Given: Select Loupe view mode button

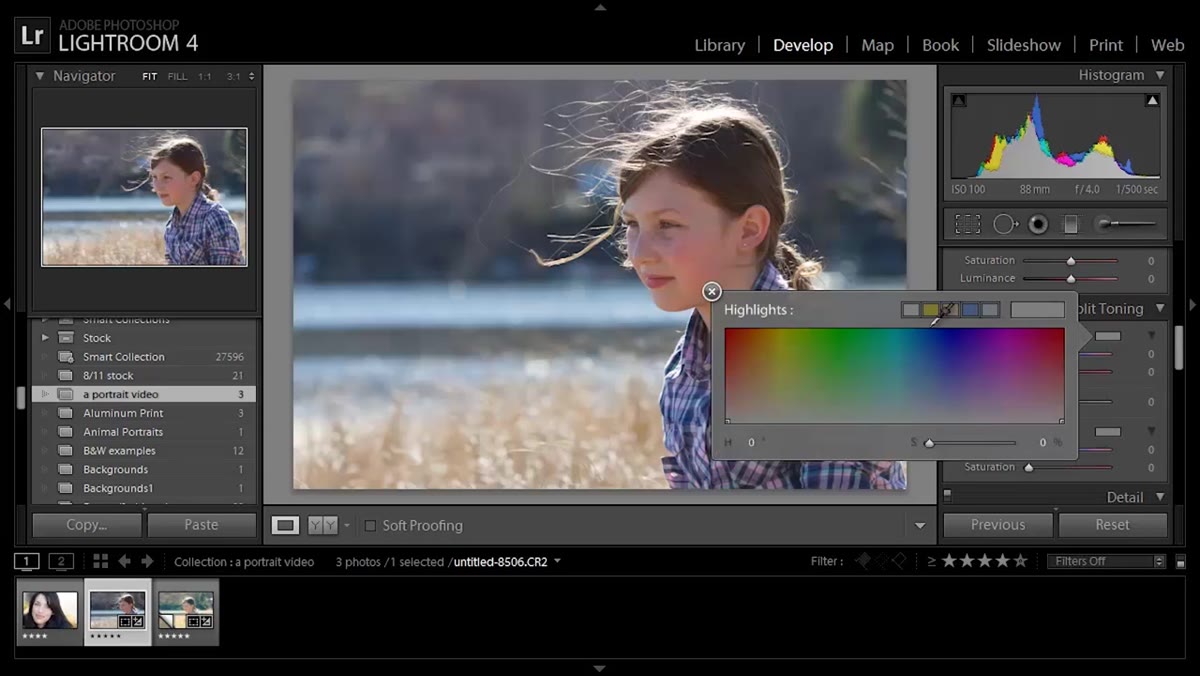Looking at the screenshot, I should pyautogui.click(x=285, y=525).
